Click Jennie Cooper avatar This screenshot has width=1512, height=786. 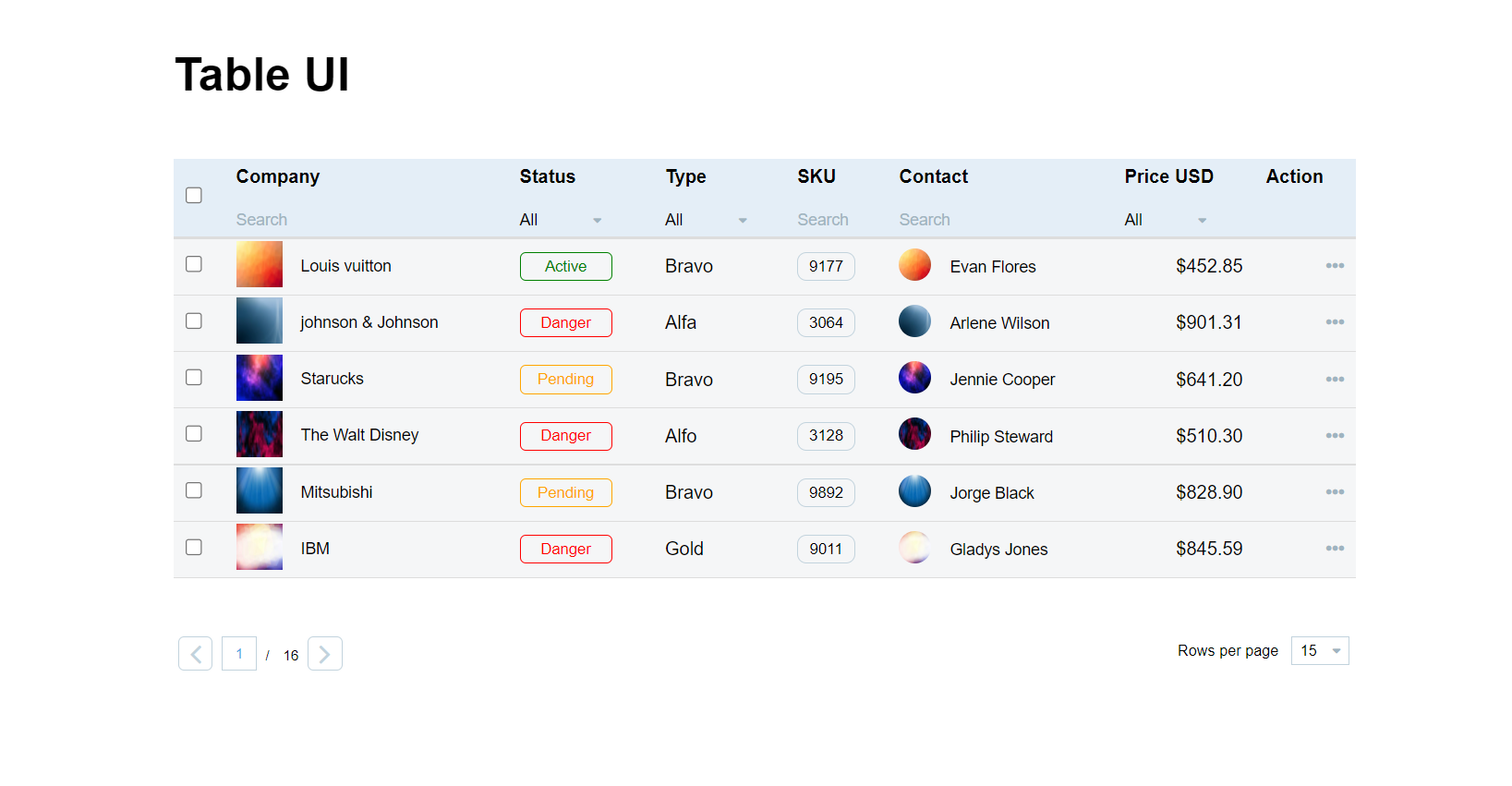(914, 378)
